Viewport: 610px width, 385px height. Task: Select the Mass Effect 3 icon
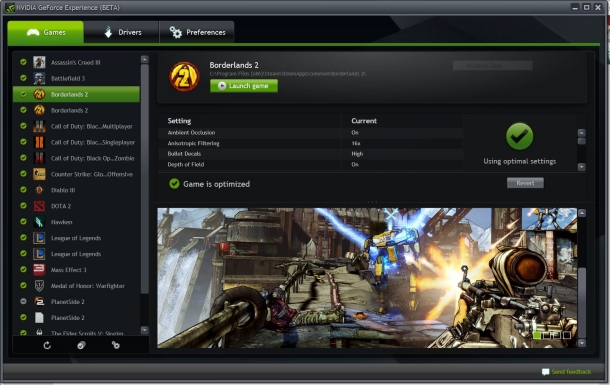[x=39, y=270]
